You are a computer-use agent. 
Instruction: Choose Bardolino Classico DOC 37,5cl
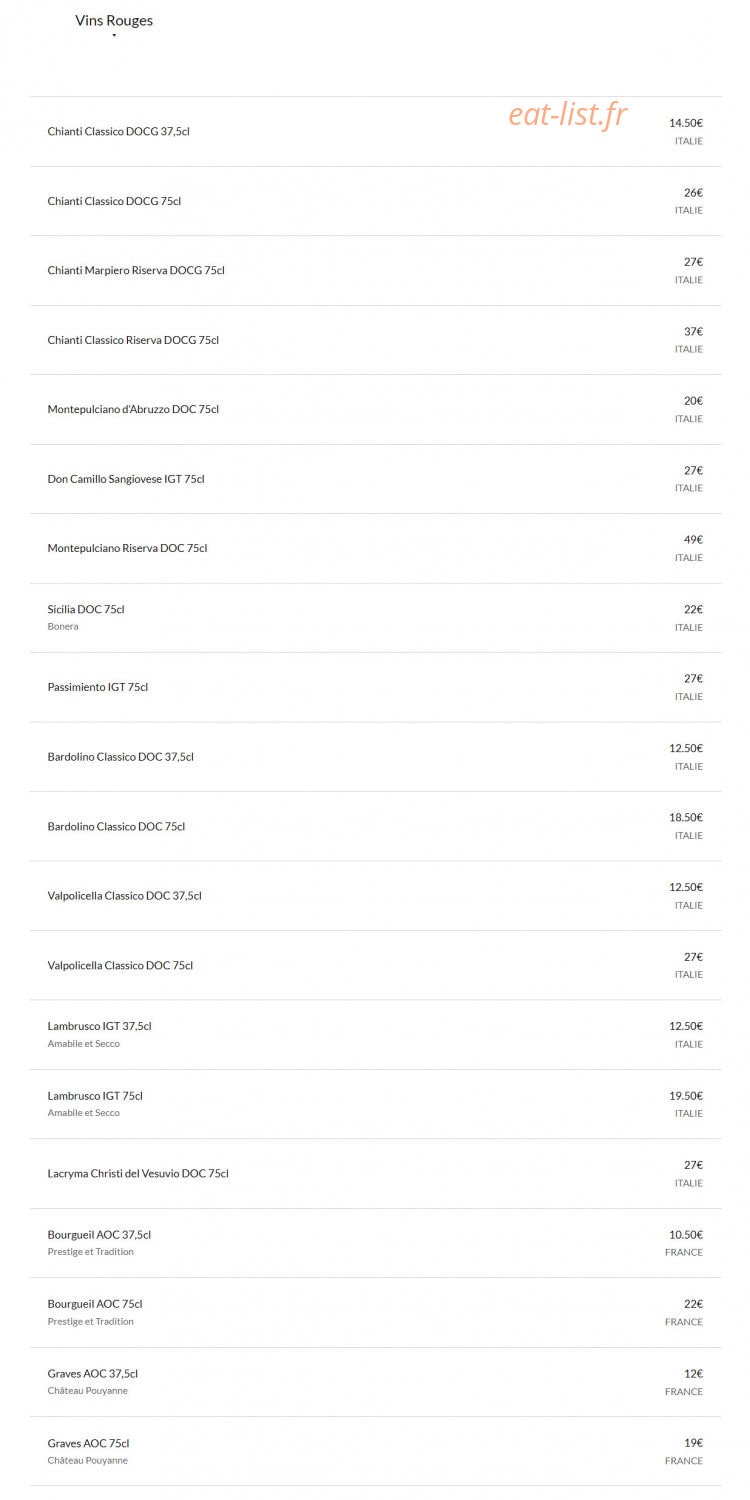[x=375, y=757]
